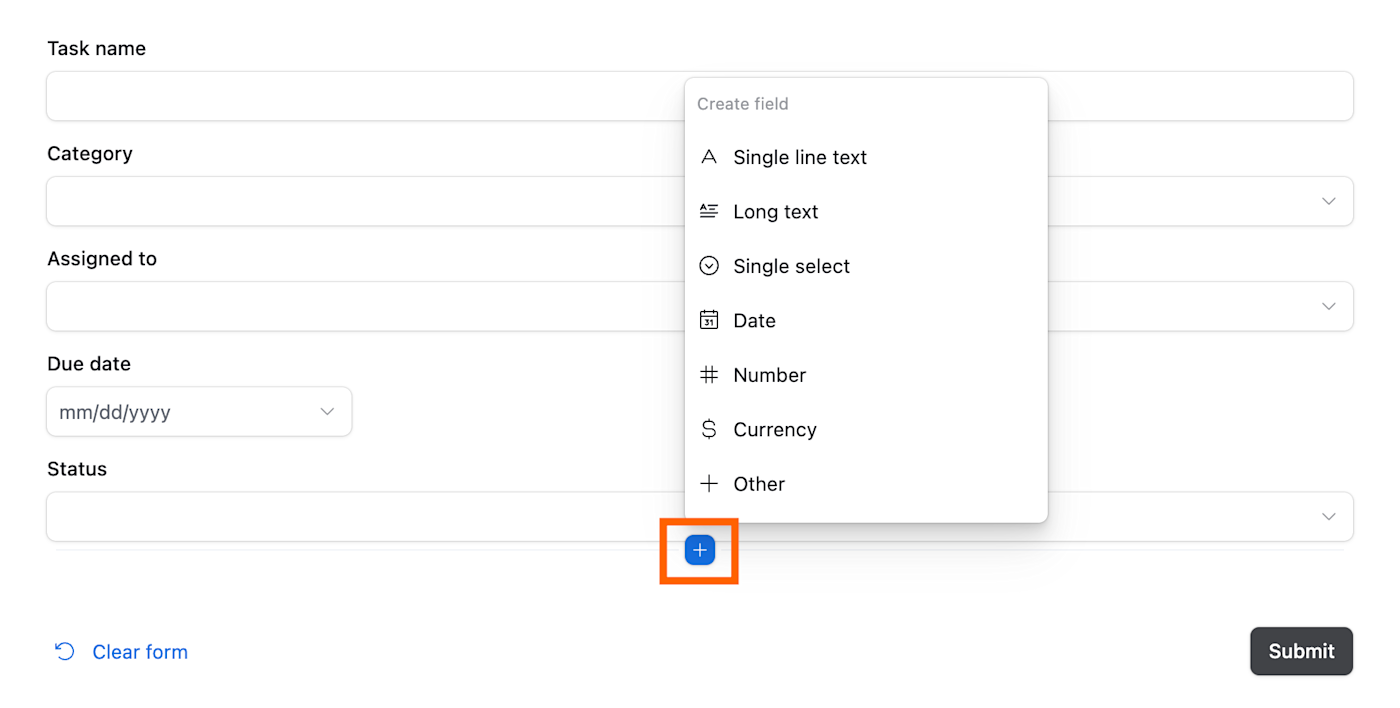Screen dimensions: 1400x708
Task: Click the Date calendar icon
Action: (x=709, y=320)
